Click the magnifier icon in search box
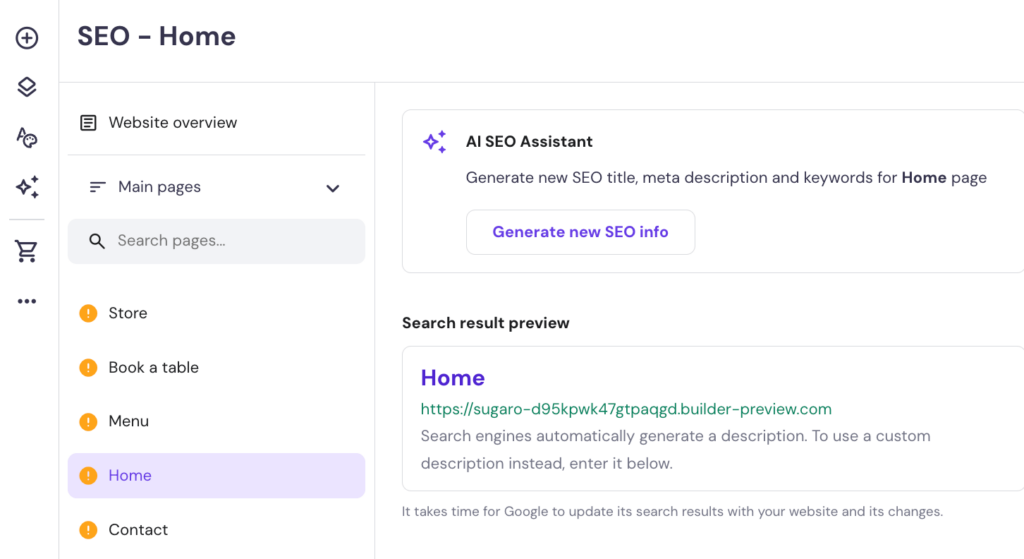 point(97,241)
